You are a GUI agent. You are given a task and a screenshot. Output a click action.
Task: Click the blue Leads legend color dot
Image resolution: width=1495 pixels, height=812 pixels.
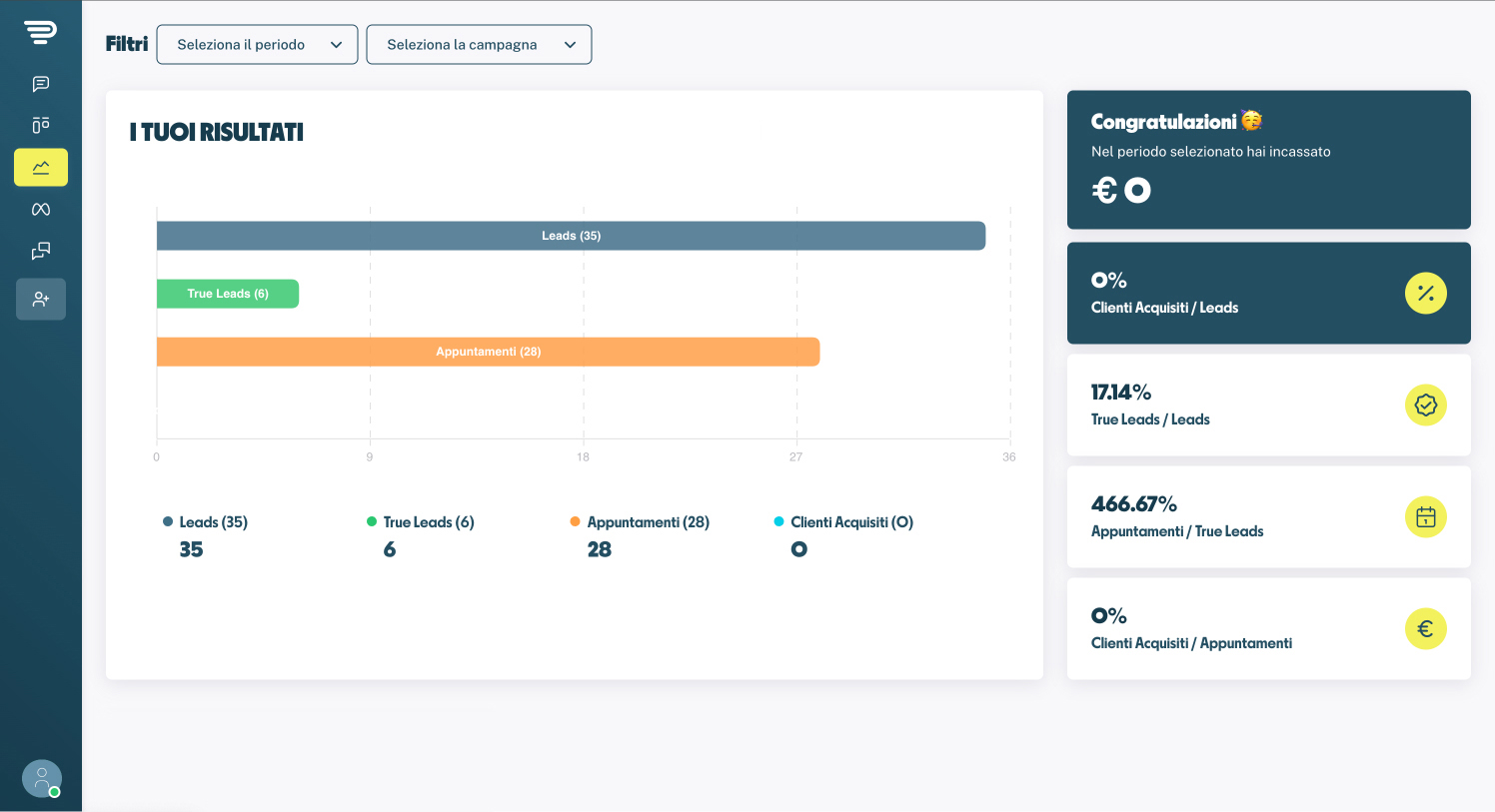coord(168,521)
